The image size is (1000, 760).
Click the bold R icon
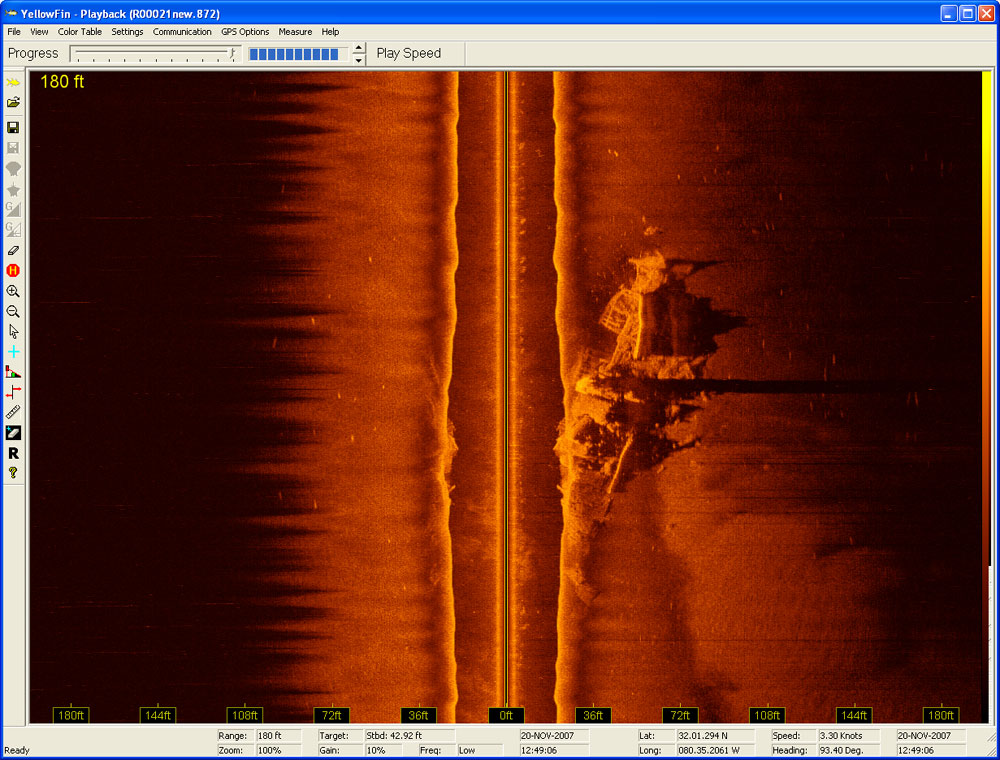pos(13,453)
